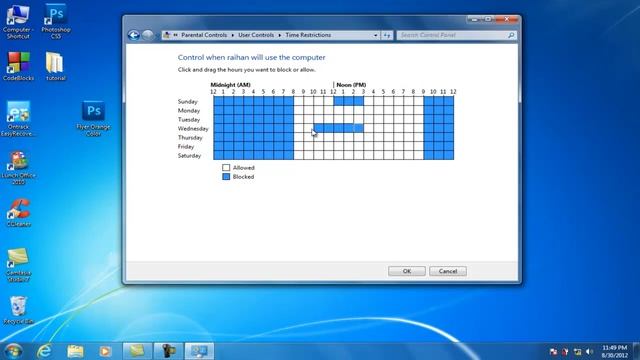The height and width of the screenshot is (360, 640).
Task: Toggle Wednesday 1 PM blocked cell
Action: coord(349,128)
